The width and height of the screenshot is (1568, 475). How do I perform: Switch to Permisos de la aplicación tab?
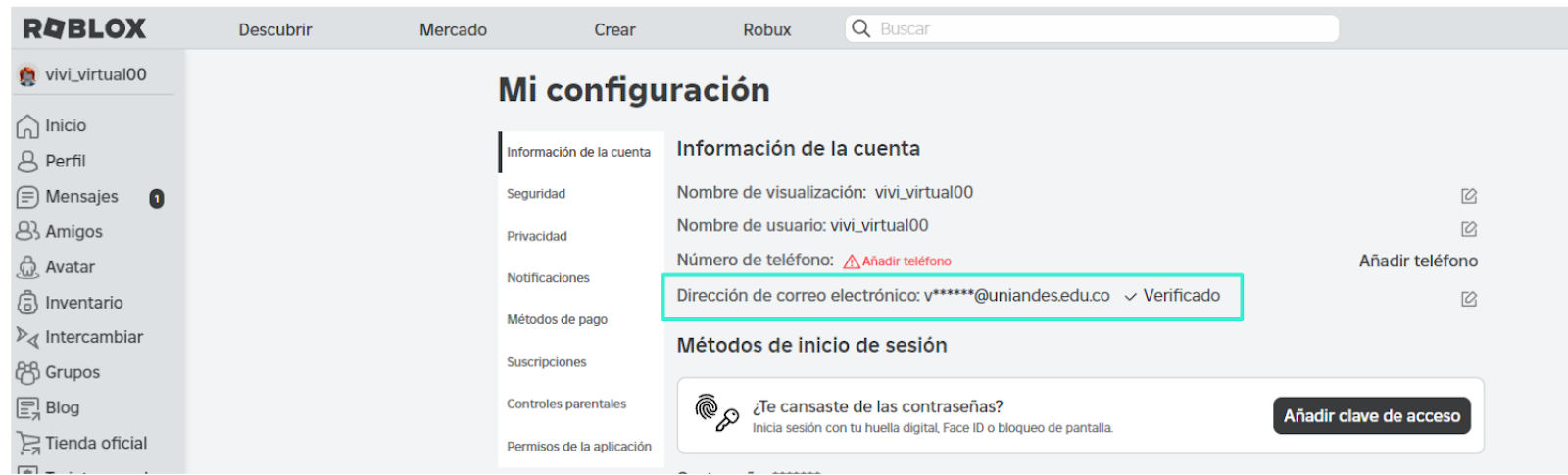click(579, 447)
